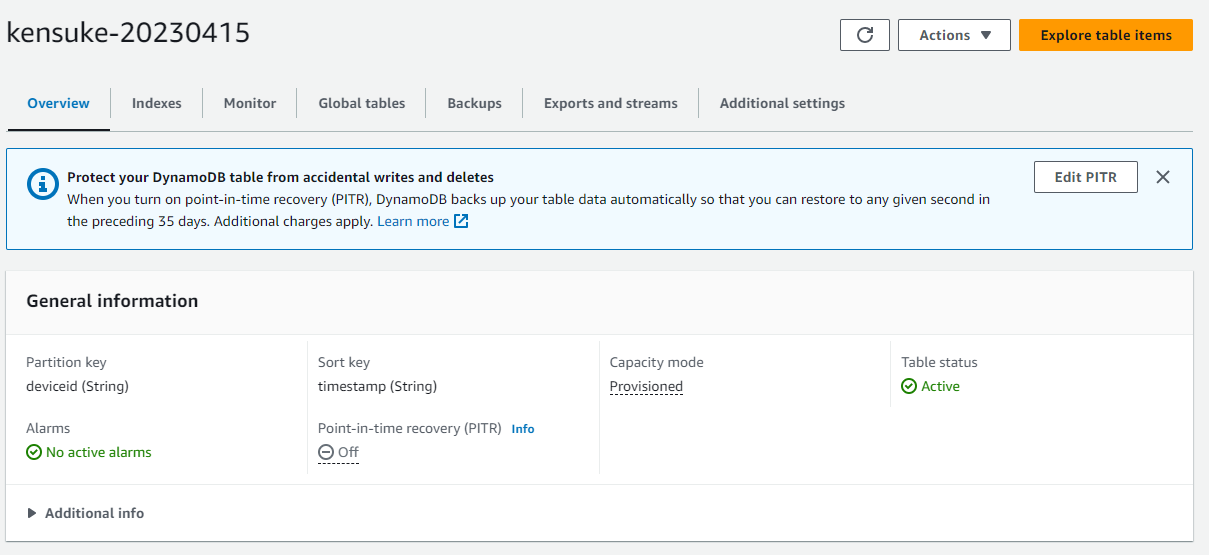This screenshot has width=1209, height=555.
Task: Go to the Global tables tab
Action: 362,103
